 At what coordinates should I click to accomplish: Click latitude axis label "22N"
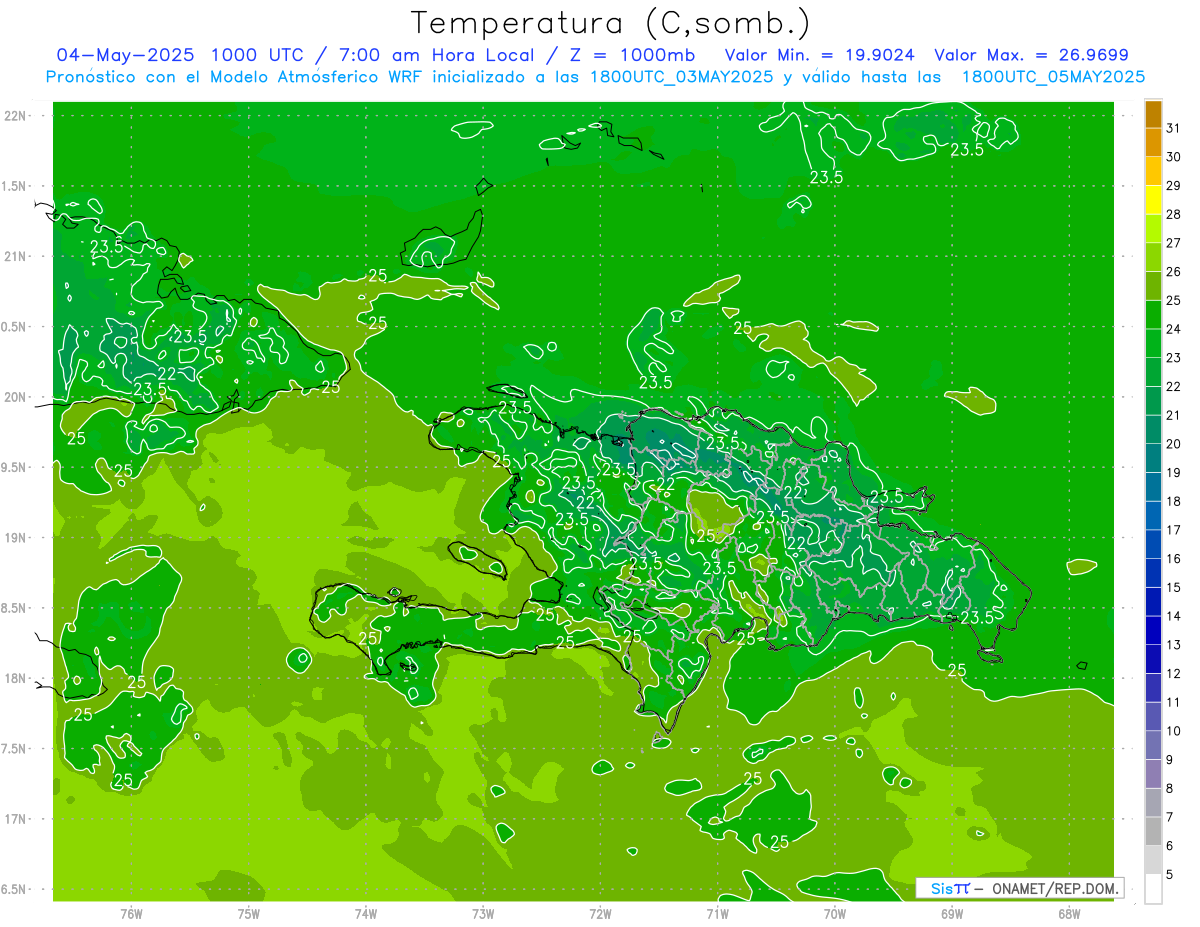pos(15,115)
